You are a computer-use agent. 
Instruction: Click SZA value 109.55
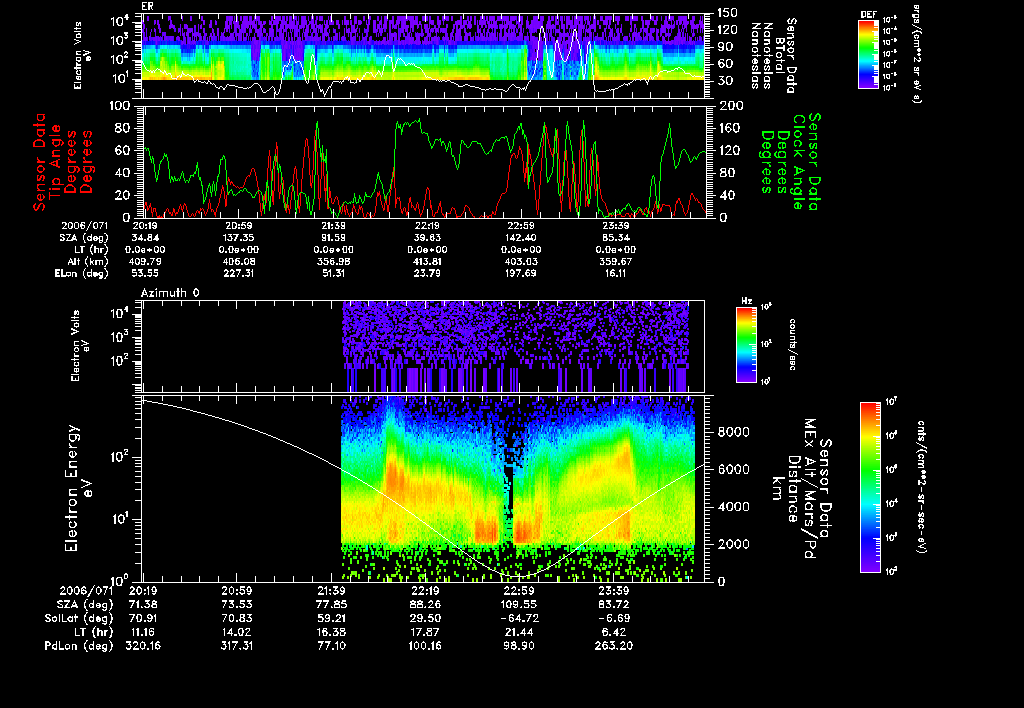pyautogui.click(x=519, y=604)
